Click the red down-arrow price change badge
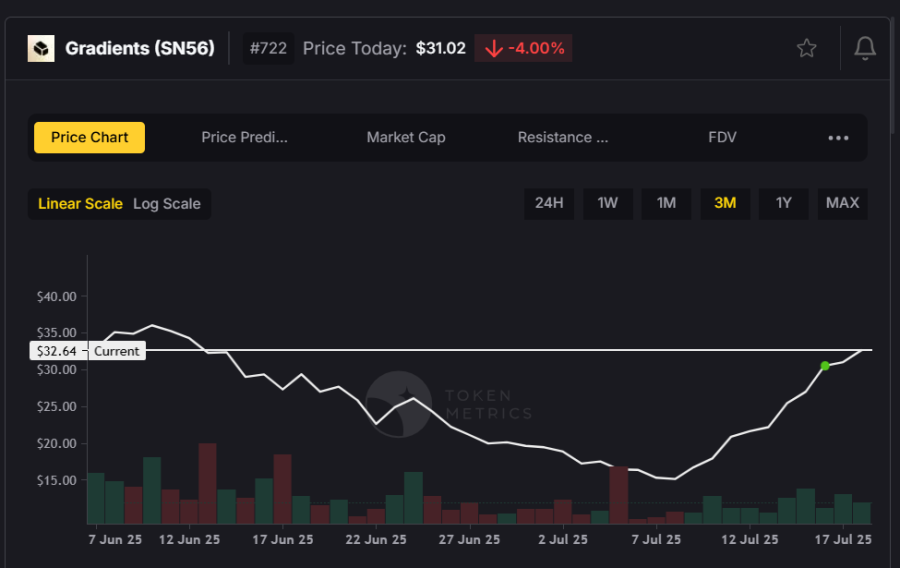This screenshot has width=900, height=568. pos(523,48)
